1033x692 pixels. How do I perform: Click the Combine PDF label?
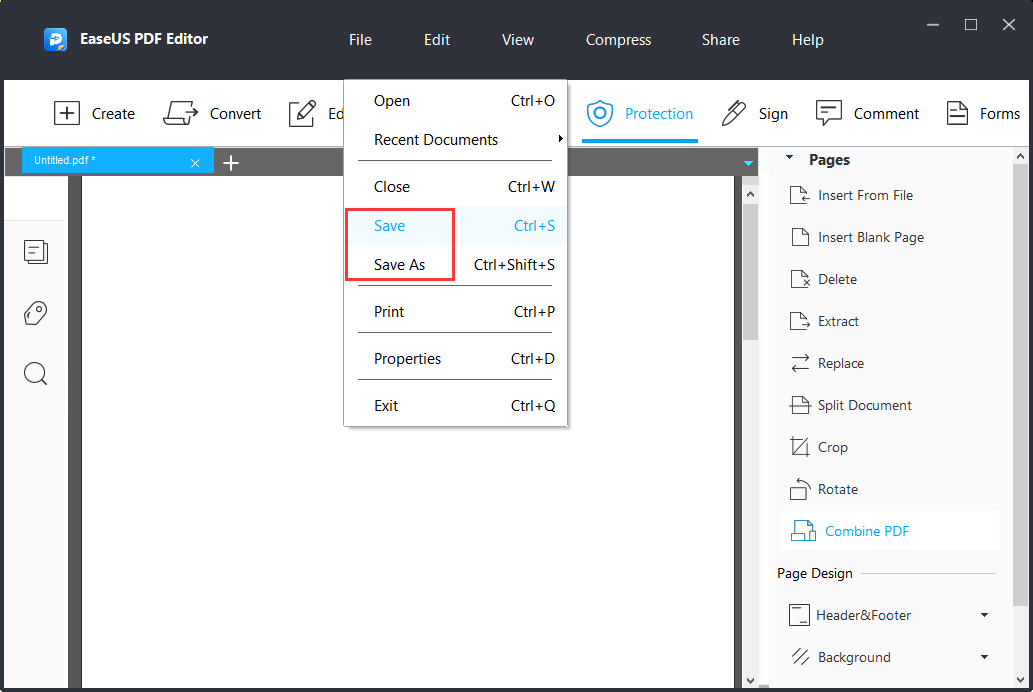[867, 531]
